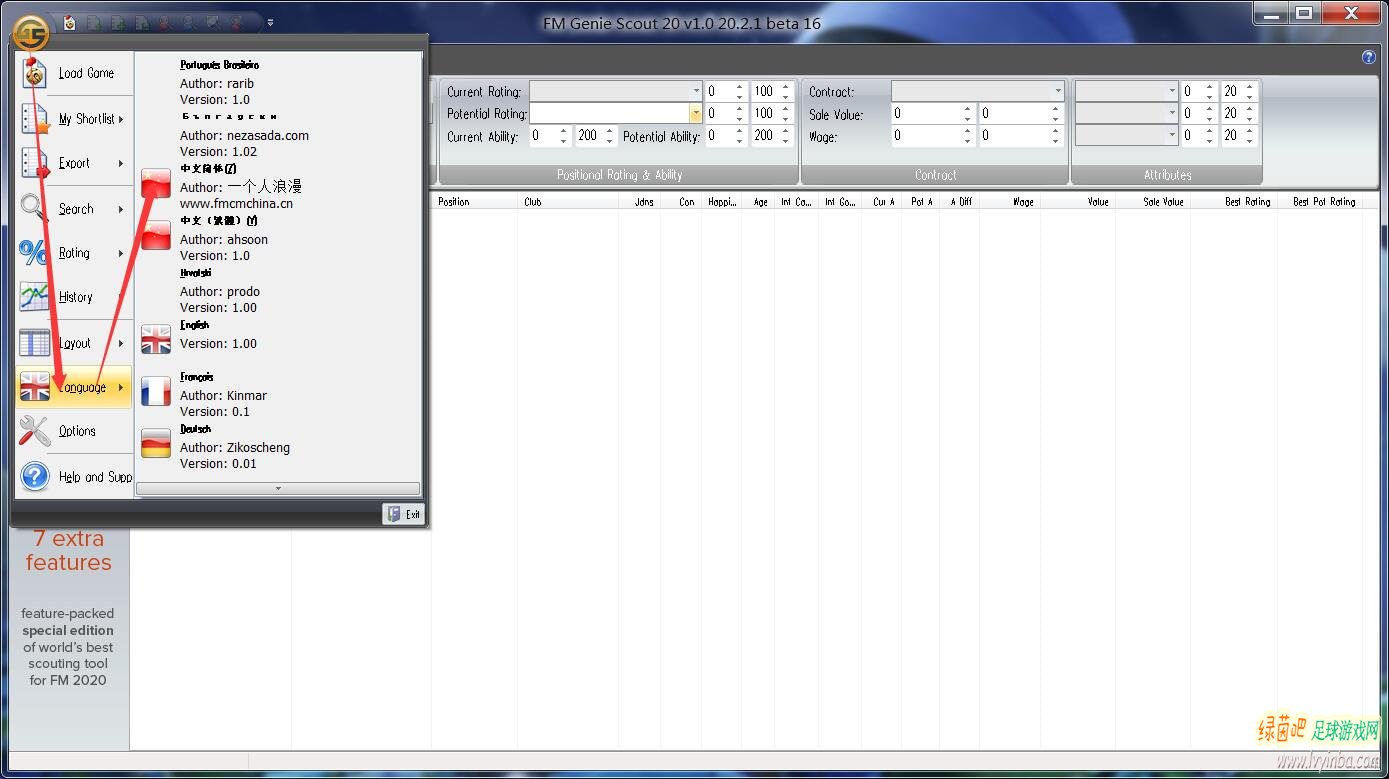Sort by the Club column header

(568, 202)
